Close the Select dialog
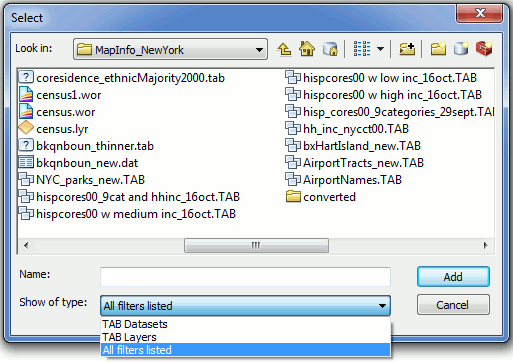 coord(480,13)
